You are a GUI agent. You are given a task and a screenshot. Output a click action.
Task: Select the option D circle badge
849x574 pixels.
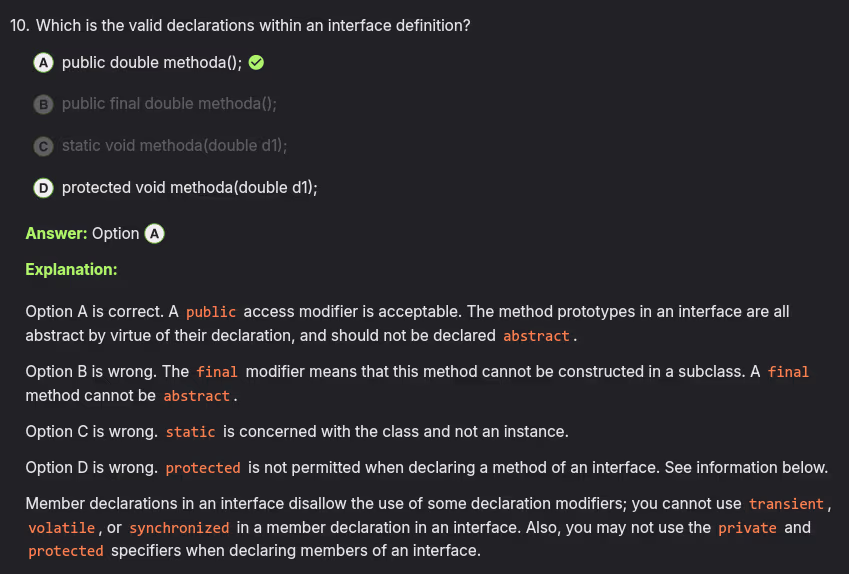click(x=43, y=188)
